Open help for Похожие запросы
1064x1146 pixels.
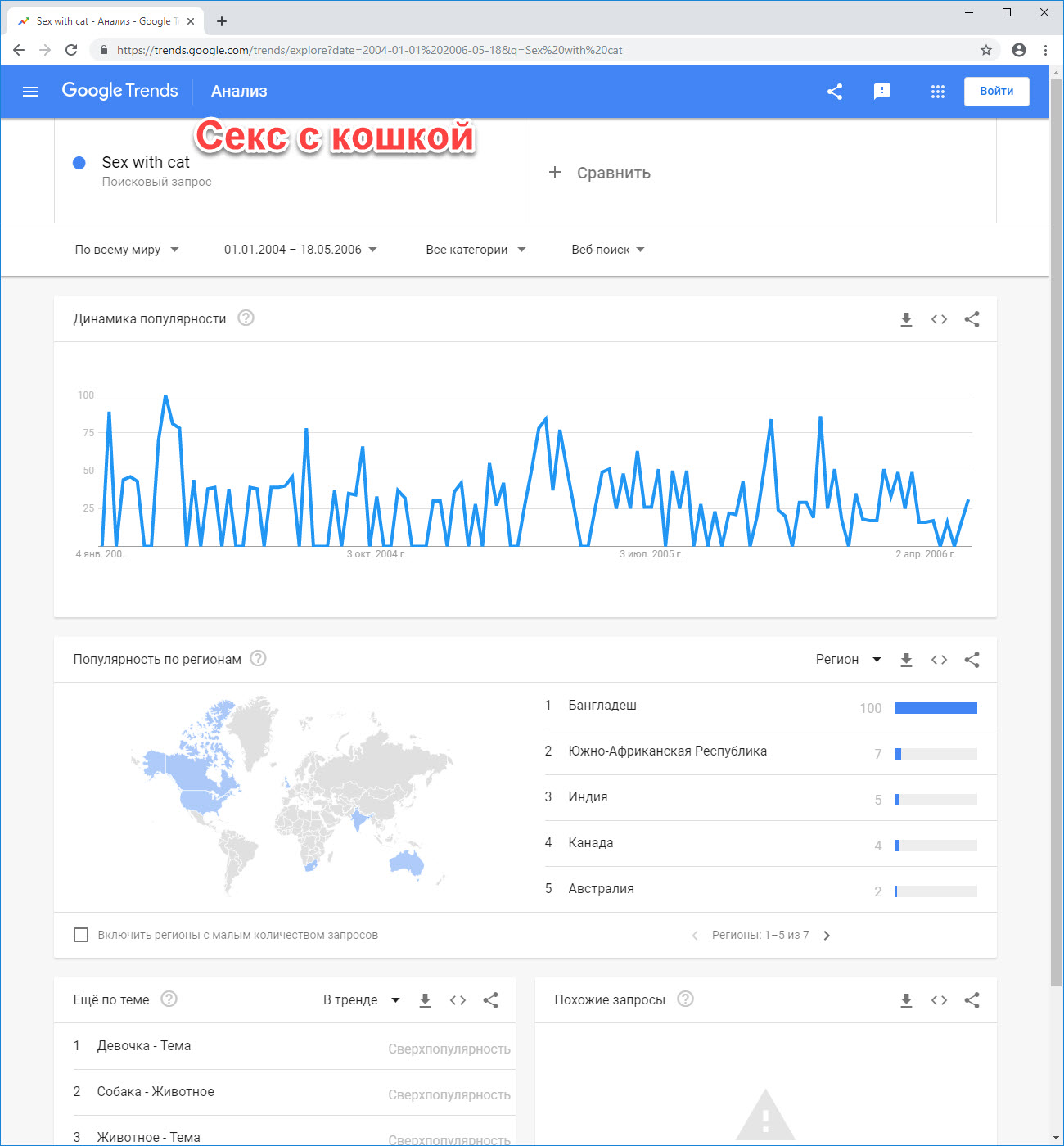tap(686, 999)
